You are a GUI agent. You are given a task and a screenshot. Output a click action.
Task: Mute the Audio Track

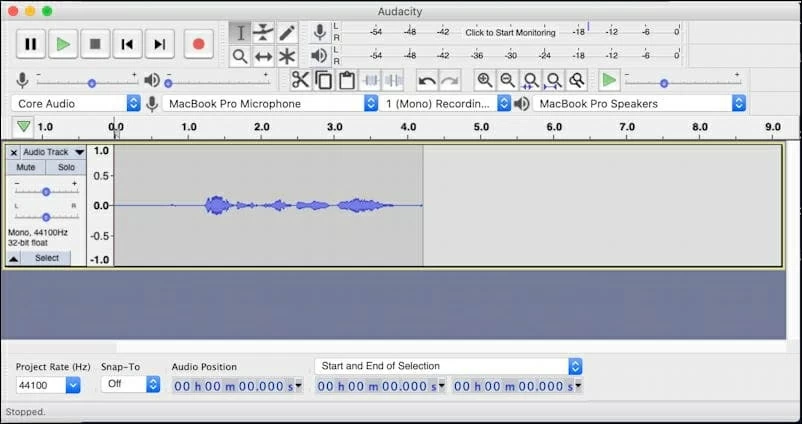click(26, 167)
